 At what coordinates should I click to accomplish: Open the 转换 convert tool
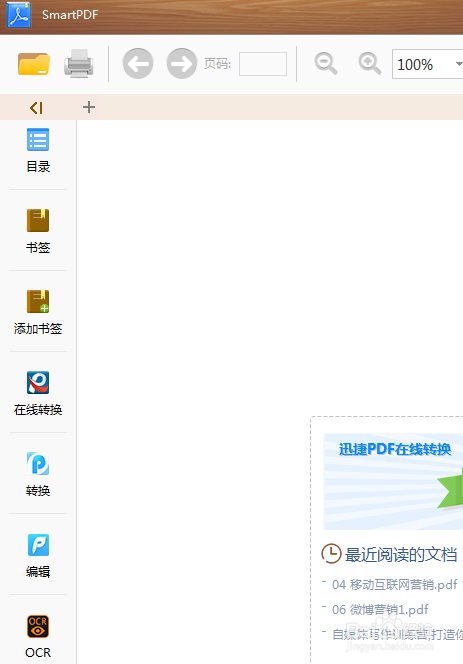(x=38, y=474)
